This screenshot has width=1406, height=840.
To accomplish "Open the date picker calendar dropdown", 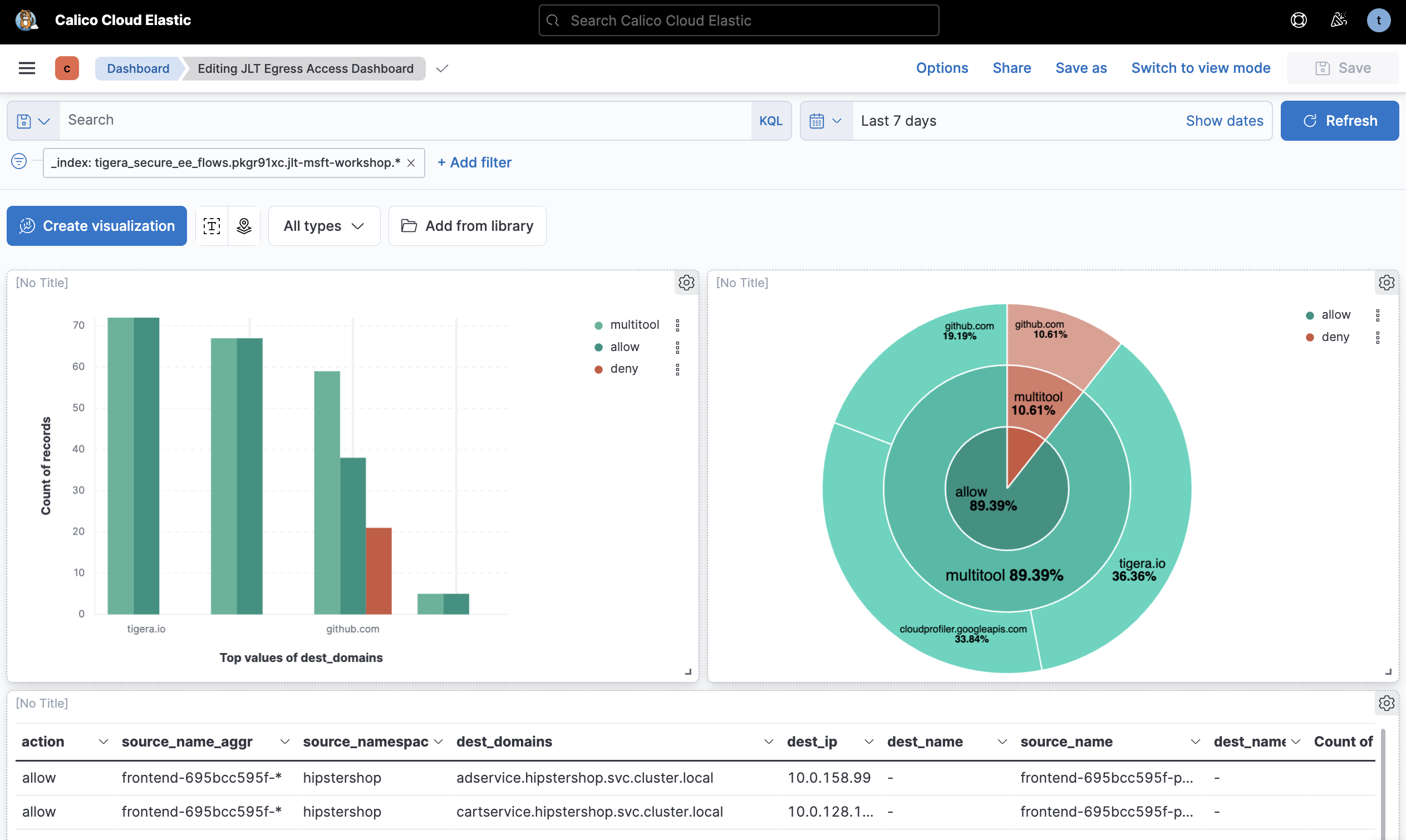I will 824,120.
